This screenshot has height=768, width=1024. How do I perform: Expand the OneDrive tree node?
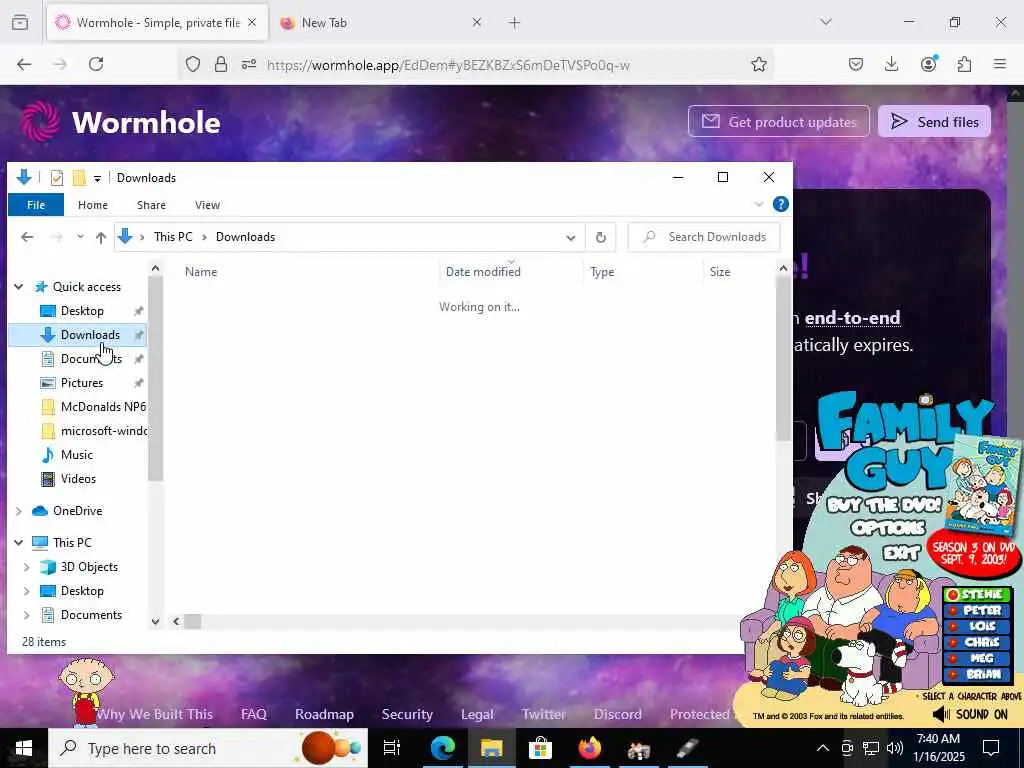19,511
